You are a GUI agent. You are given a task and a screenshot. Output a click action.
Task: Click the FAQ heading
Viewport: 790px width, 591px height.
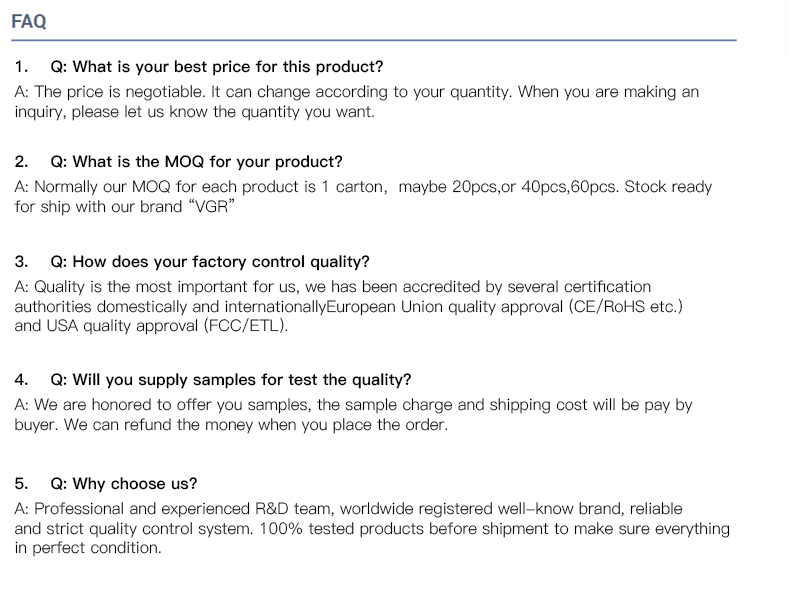pos(29,21)
